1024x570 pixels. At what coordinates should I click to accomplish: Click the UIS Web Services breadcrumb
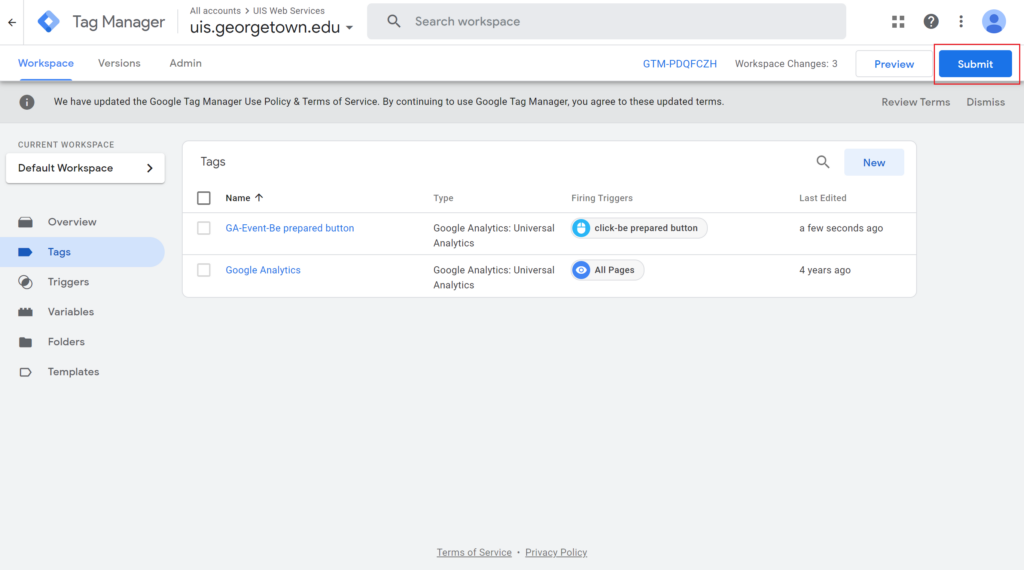point(289,10)
